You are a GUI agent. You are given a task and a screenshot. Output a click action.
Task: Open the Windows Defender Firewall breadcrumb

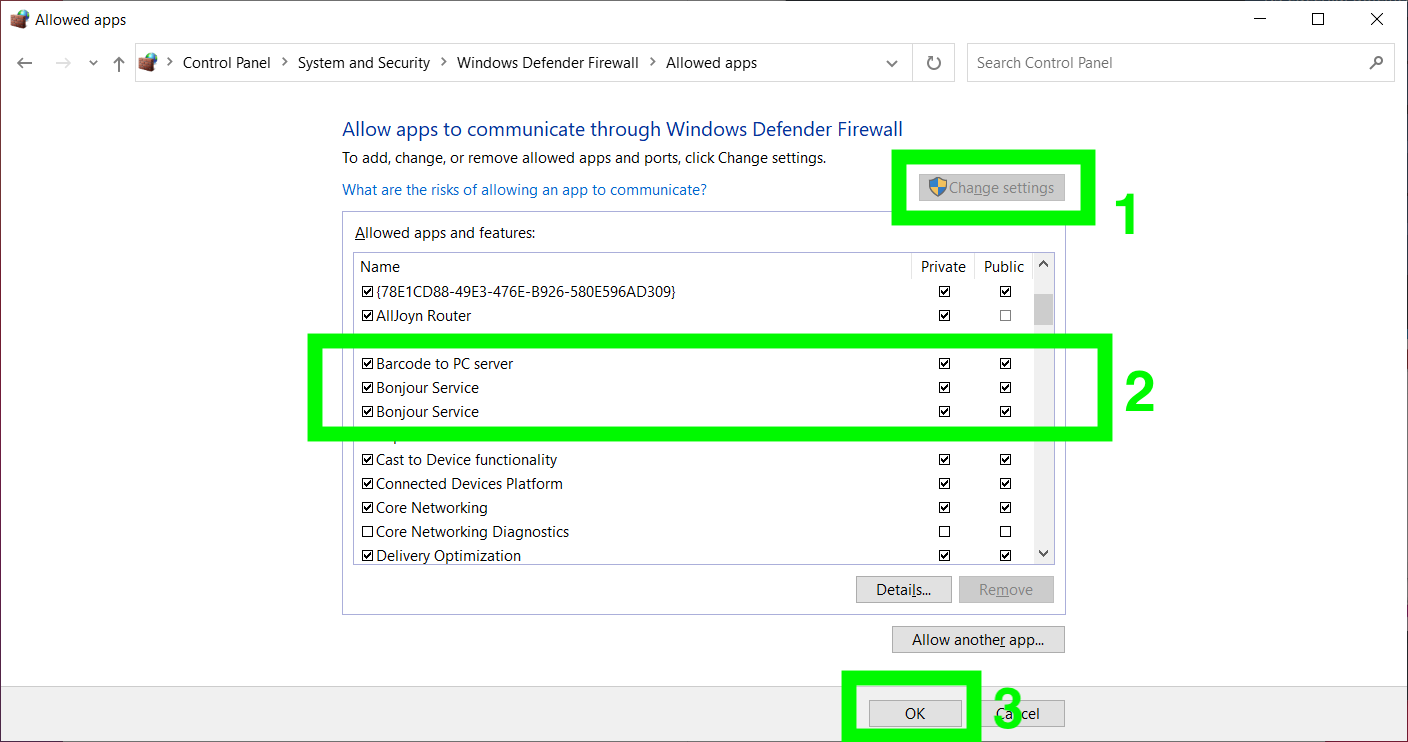point(548,62)
